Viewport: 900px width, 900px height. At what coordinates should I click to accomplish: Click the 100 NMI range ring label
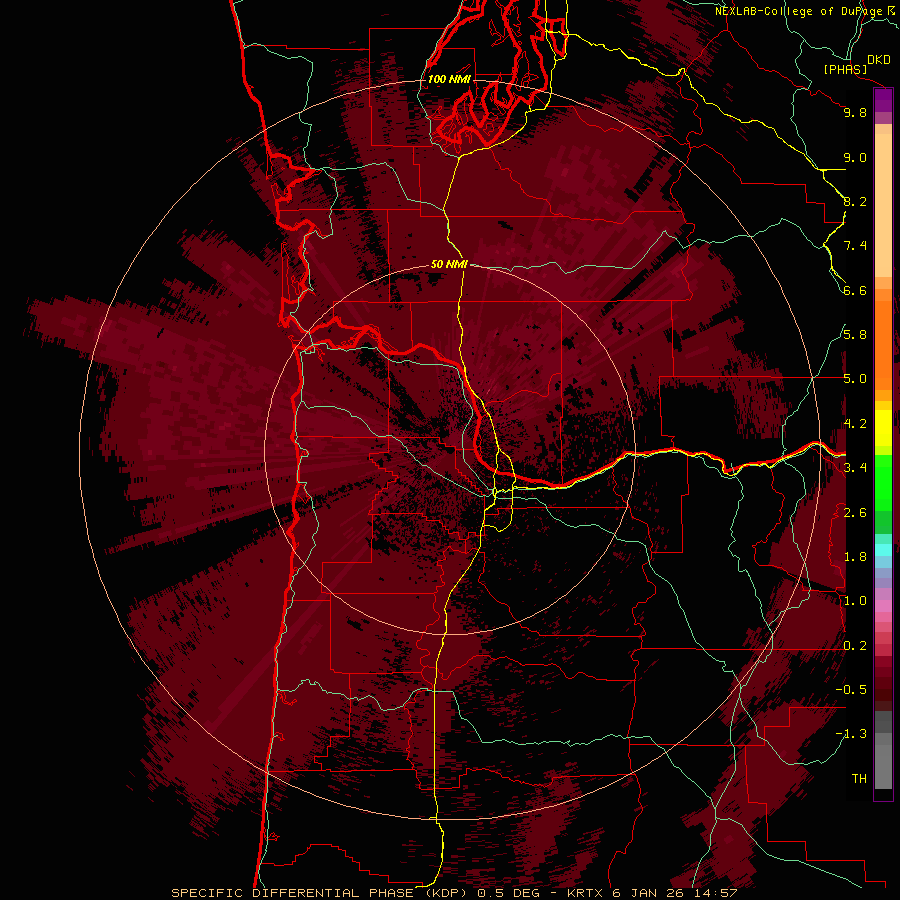click(449, 79)
